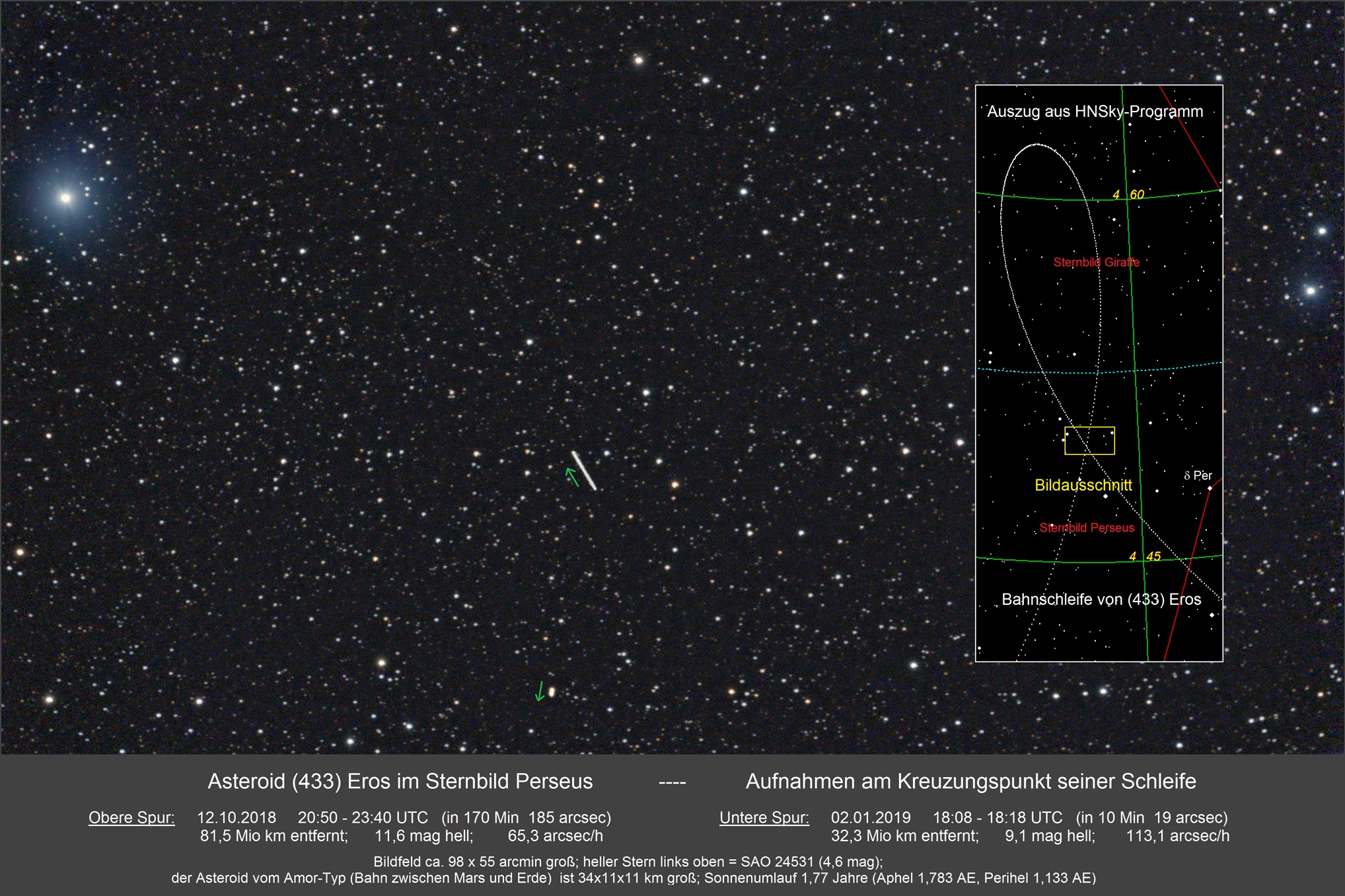The image size is (1345, 896).
Task: Click the long white upper asteroid trail
Action: click(584, 470)
